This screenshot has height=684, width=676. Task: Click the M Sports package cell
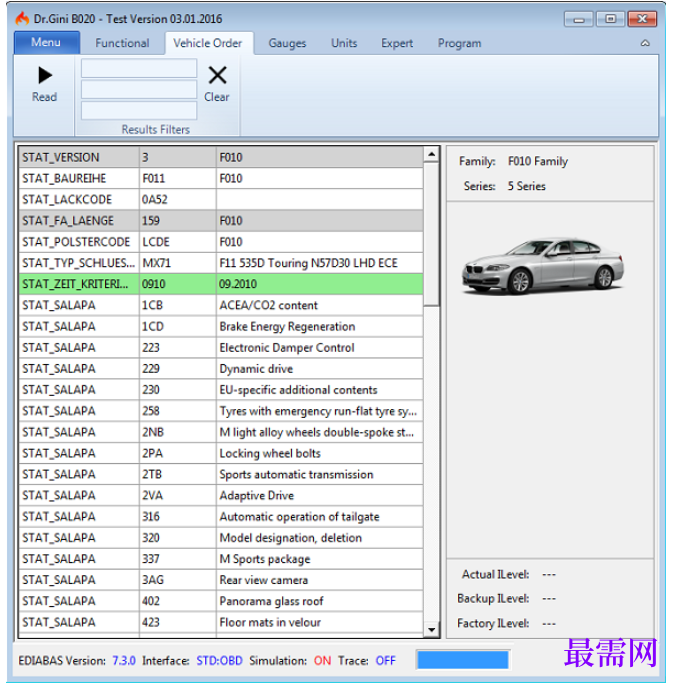pyautogui.click(x=320, y=559)
